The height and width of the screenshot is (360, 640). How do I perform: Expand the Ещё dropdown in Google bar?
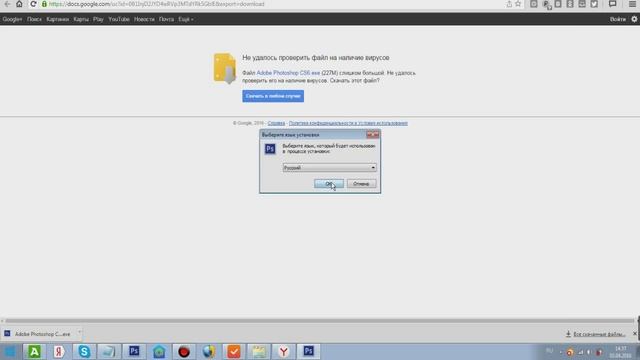pyautogui.click(x=186, y=19)
